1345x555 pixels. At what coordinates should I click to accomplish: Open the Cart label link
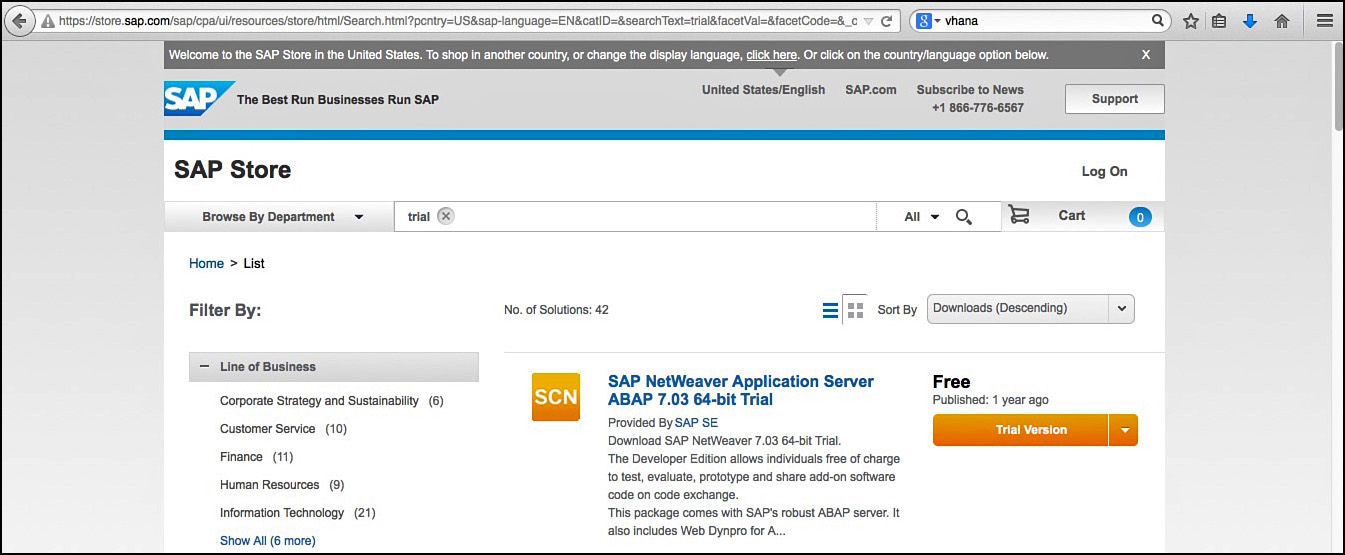pos(1072,216)
